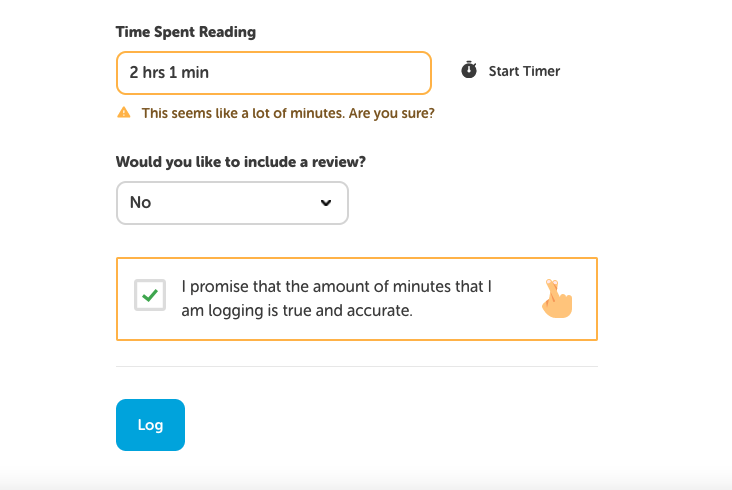Image resolution: width=732 pixels, height=490 pixels.
Task: Click the "Would you like to include a review?" label
Action: [240, 161]
